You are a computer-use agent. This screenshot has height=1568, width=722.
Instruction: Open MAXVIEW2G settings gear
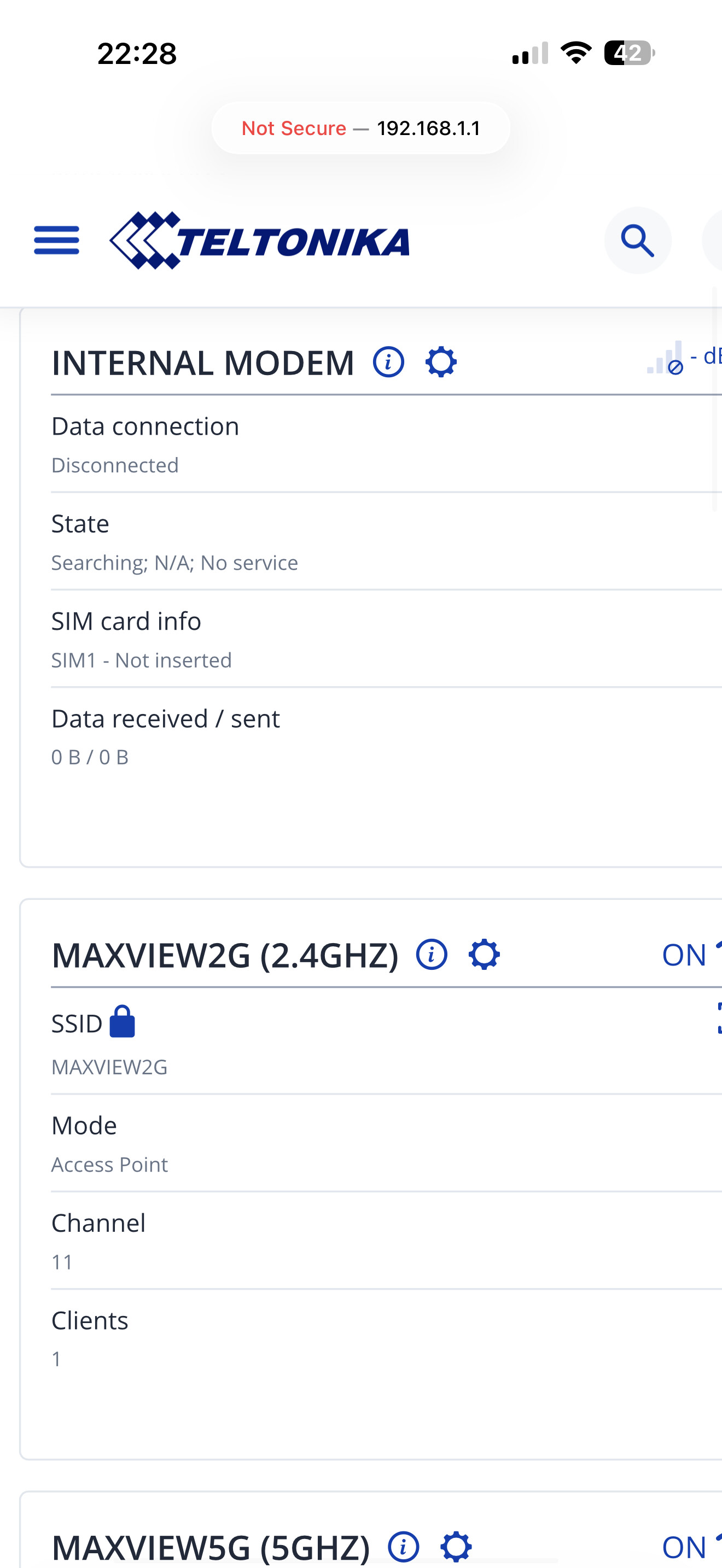484,955
